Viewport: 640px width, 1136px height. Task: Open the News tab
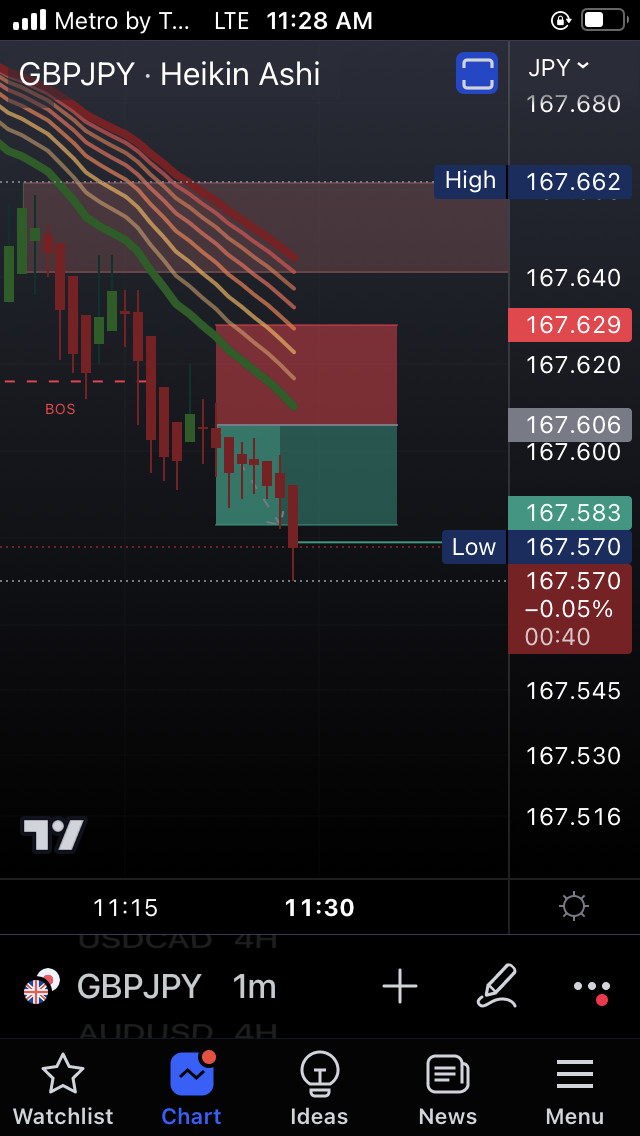point(447,1090)
